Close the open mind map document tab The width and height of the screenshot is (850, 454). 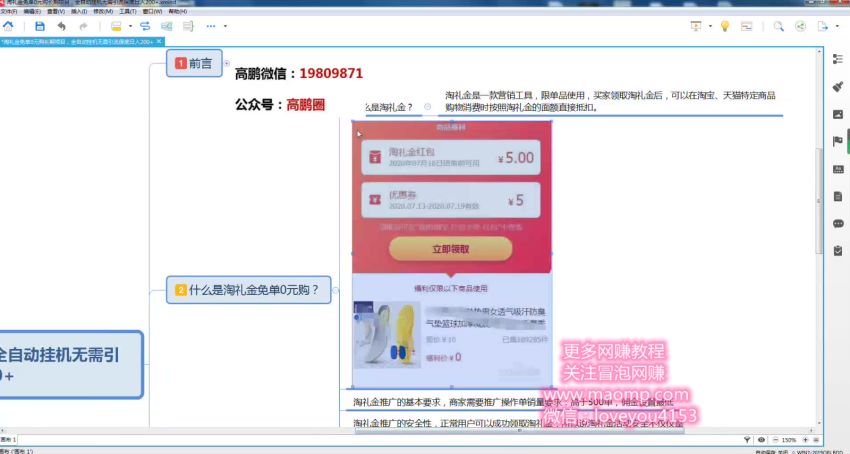(159, 41)
